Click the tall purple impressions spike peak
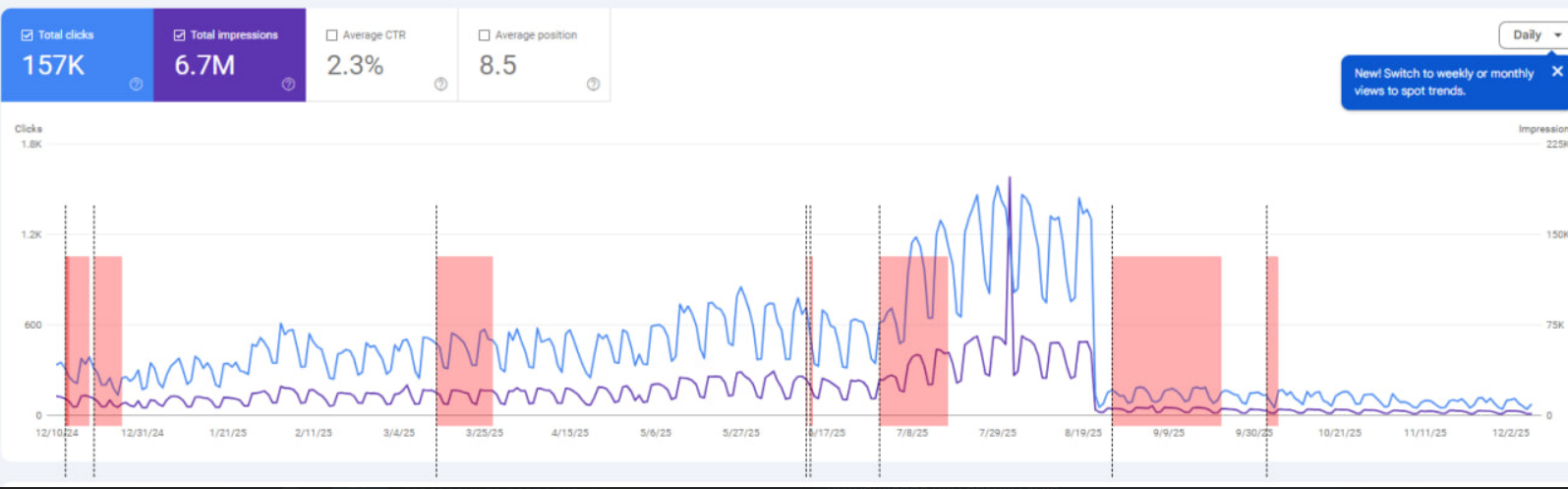Viewport: 1568px width, 489px height. pos(1010,181)
